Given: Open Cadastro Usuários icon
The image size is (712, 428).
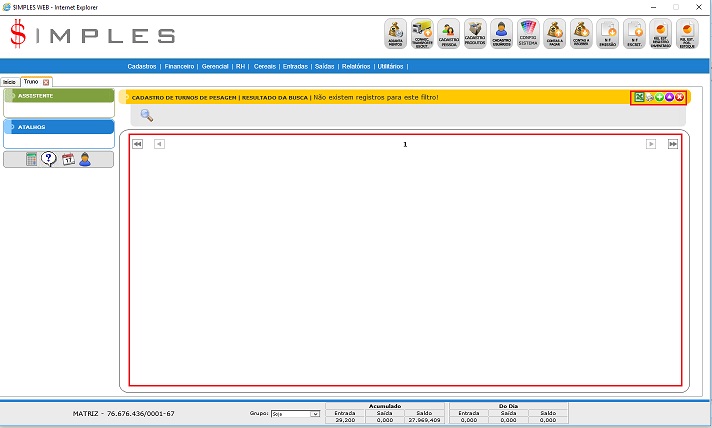Looking at the screenshot, I should tap(501, 34).
